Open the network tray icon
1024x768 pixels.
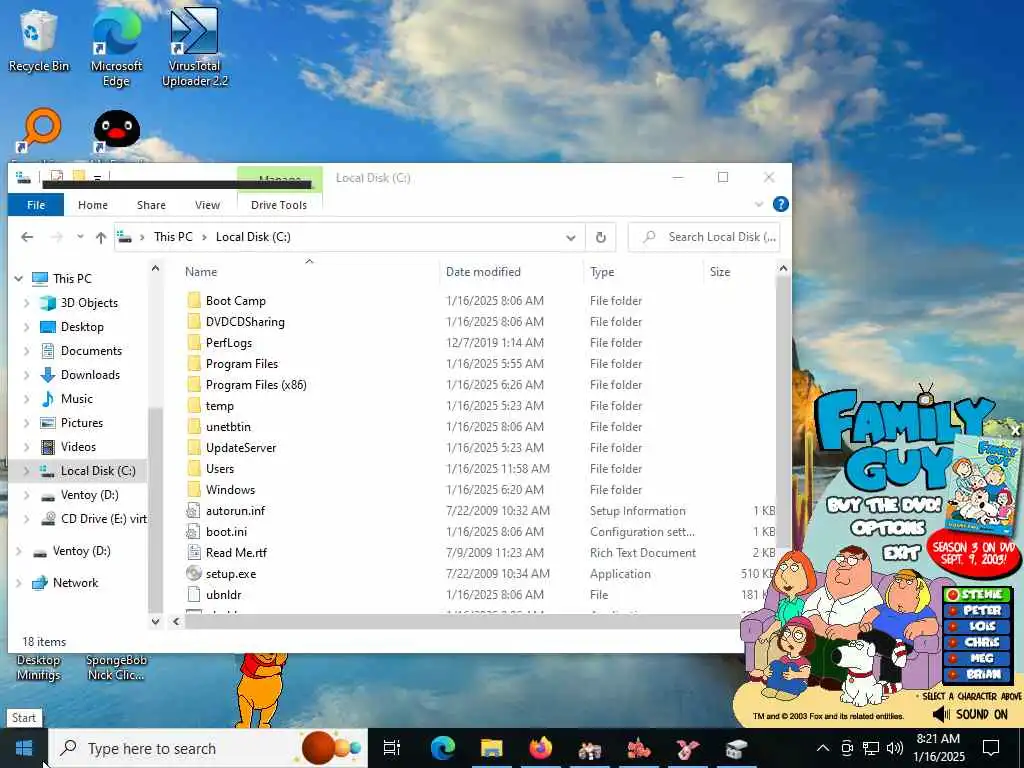[x=871, y=748]
